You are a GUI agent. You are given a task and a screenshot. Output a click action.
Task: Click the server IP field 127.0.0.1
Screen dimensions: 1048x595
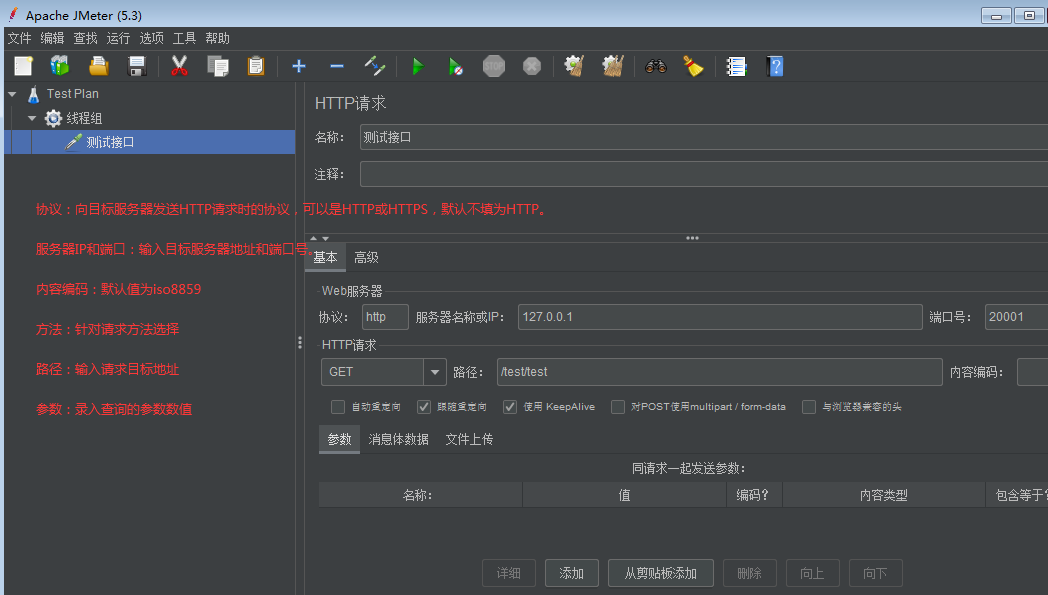coord(720,317)
